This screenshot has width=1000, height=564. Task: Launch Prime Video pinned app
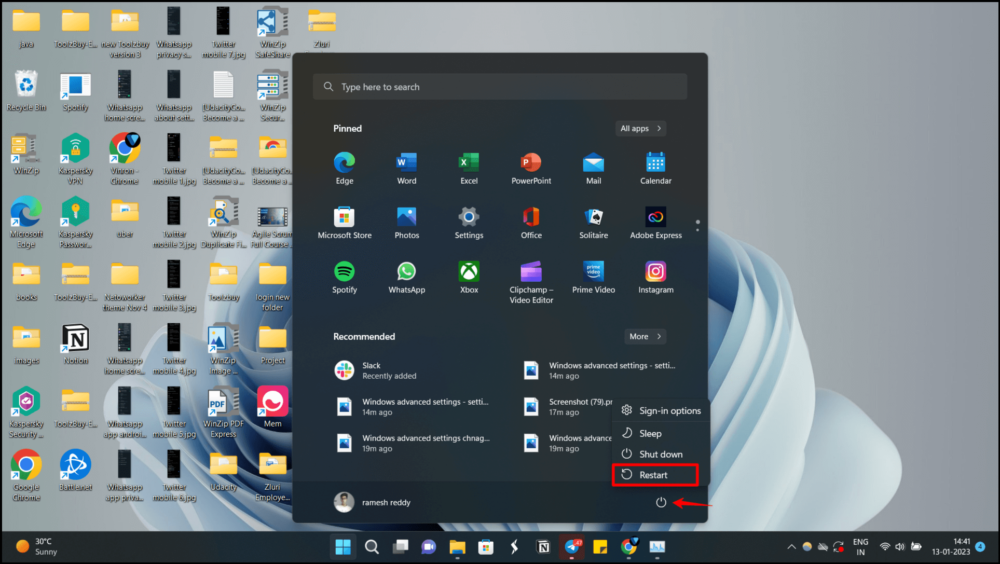coord(593,277)
